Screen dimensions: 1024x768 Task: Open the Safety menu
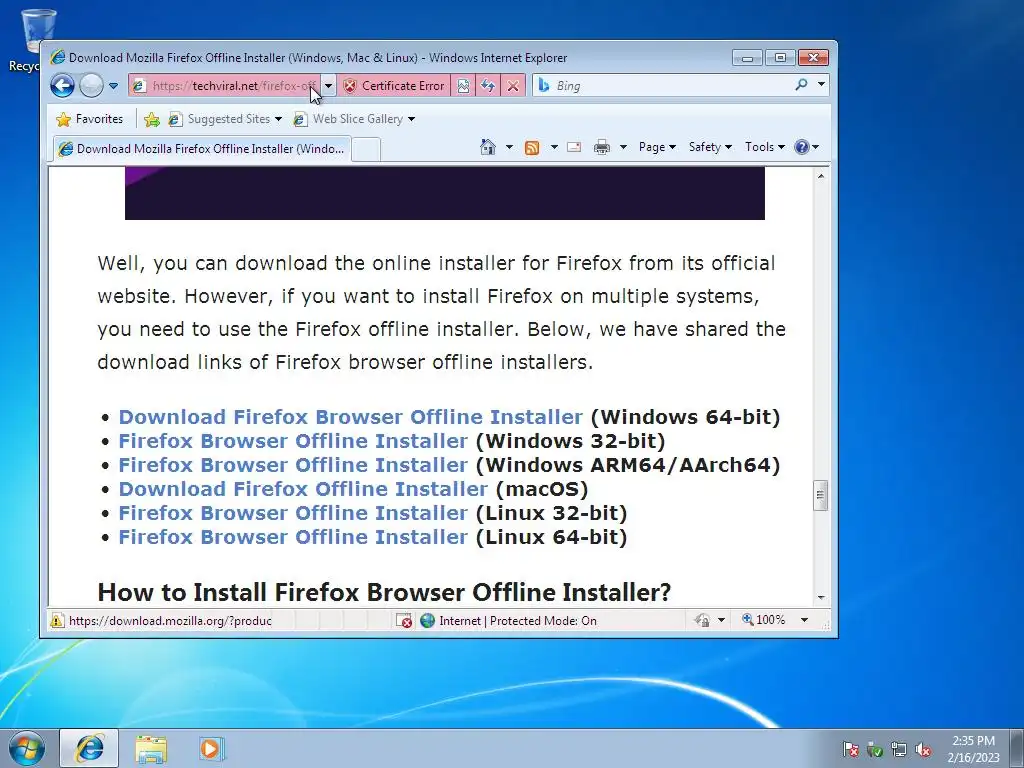click(x=711, y=147)
